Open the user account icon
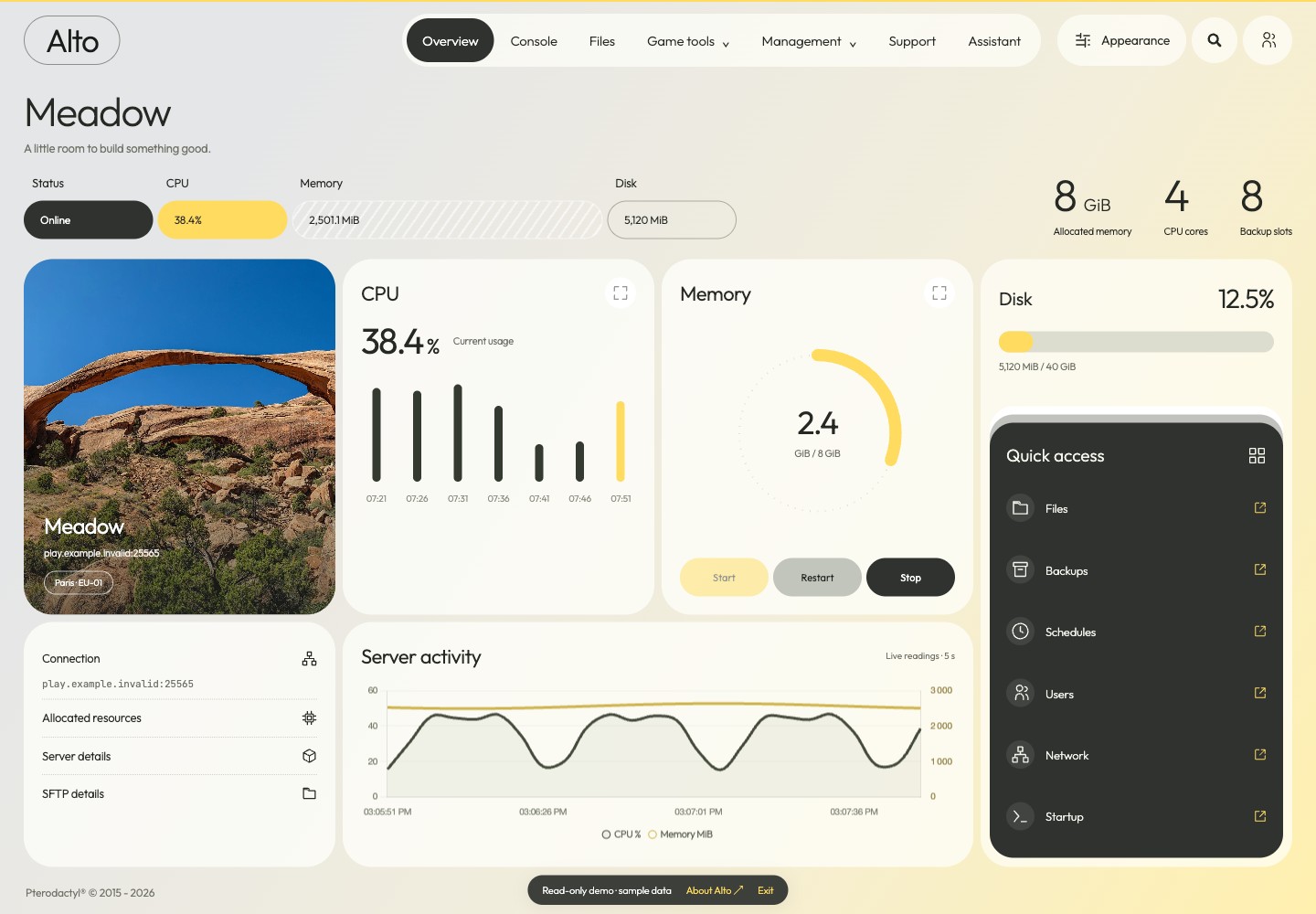 [x=1268, y=40]
